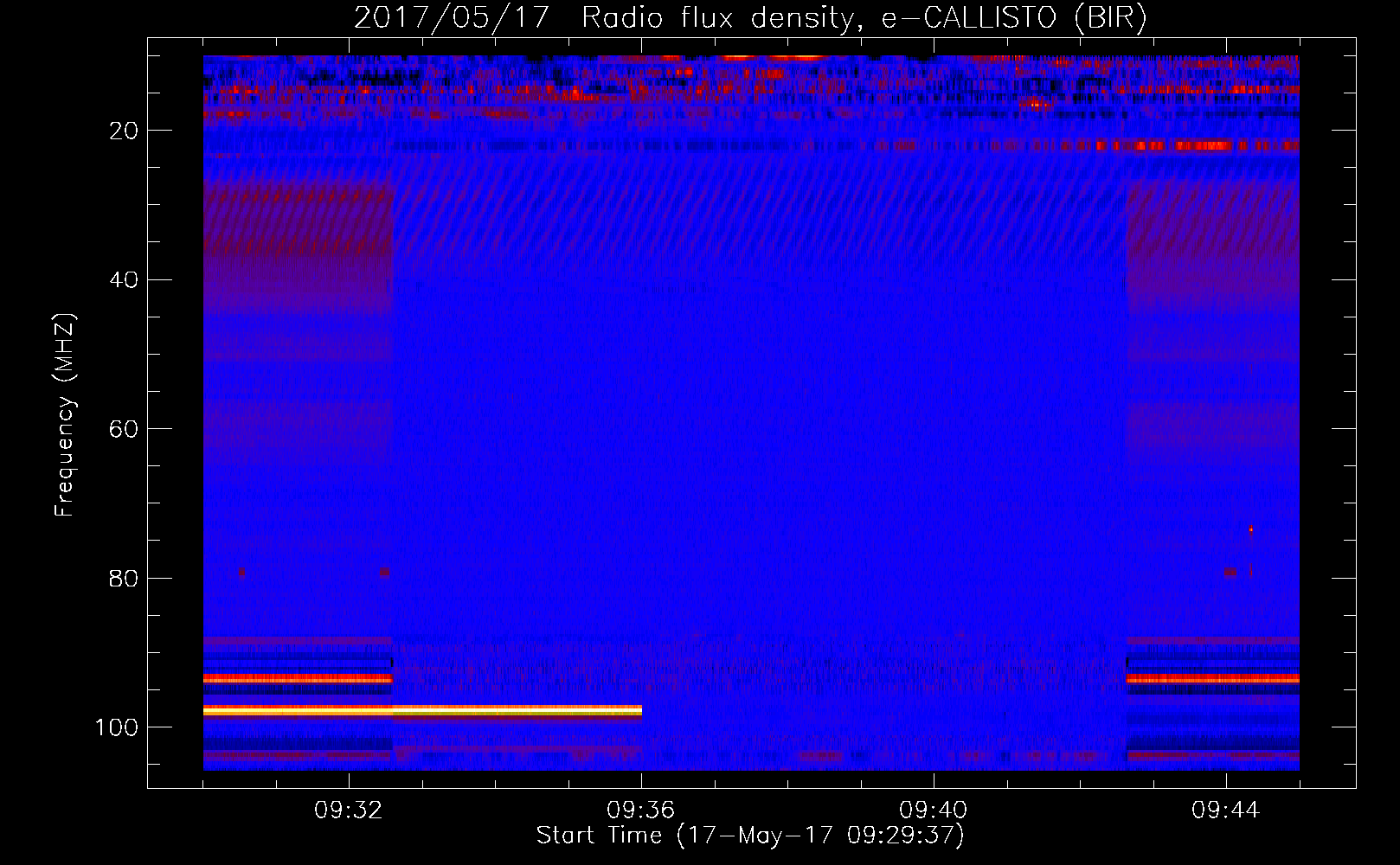The width and height of the screenshot is (1400, 865).
Task: Click the "60" frequency tick label
Action: click(124, 429)
